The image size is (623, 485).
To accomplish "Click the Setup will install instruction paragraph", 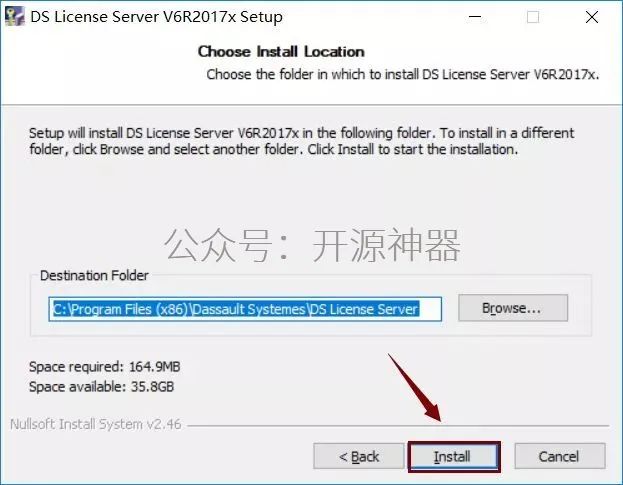I will [x=301, y=141].
